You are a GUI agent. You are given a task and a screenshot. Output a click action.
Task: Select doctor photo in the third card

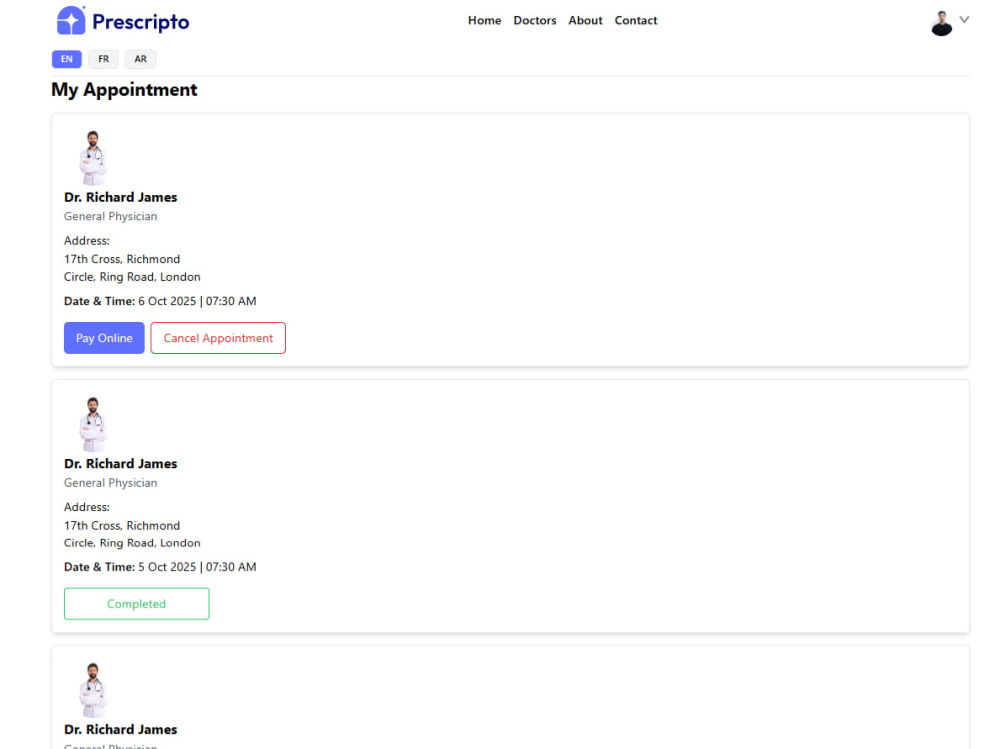pos(93,690)
